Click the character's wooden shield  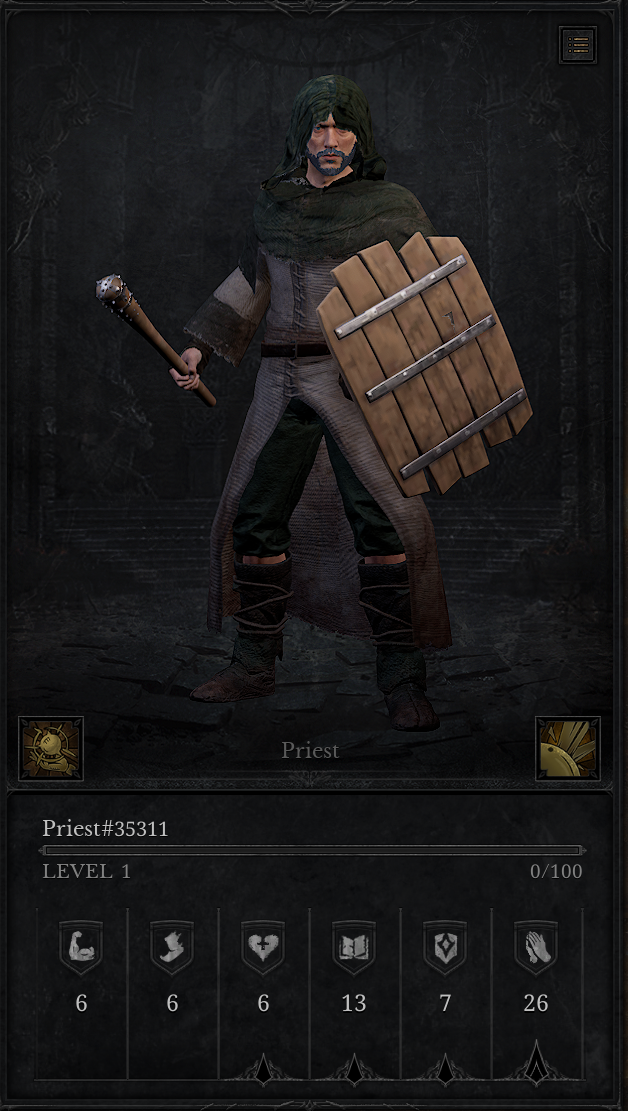click(424, 363)
